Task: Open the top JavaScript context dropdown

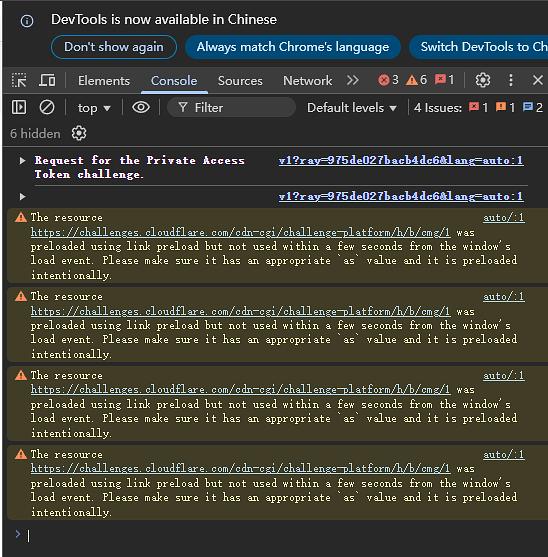Action: [94, 108]
